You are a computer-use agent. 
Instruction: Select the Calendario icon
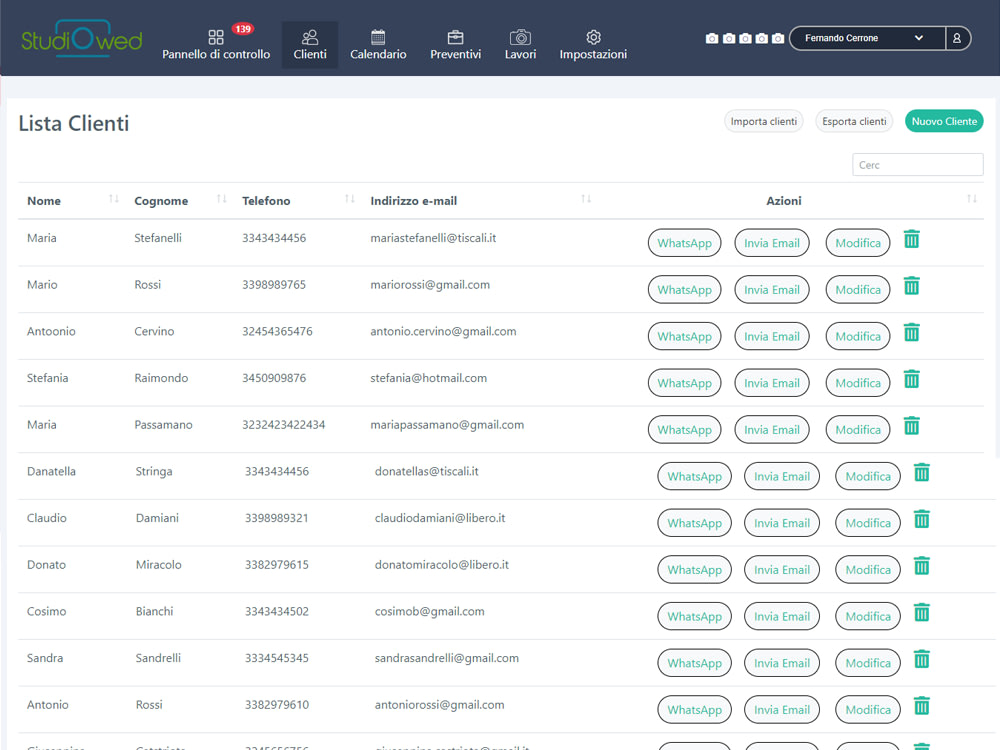click(378, 37)
